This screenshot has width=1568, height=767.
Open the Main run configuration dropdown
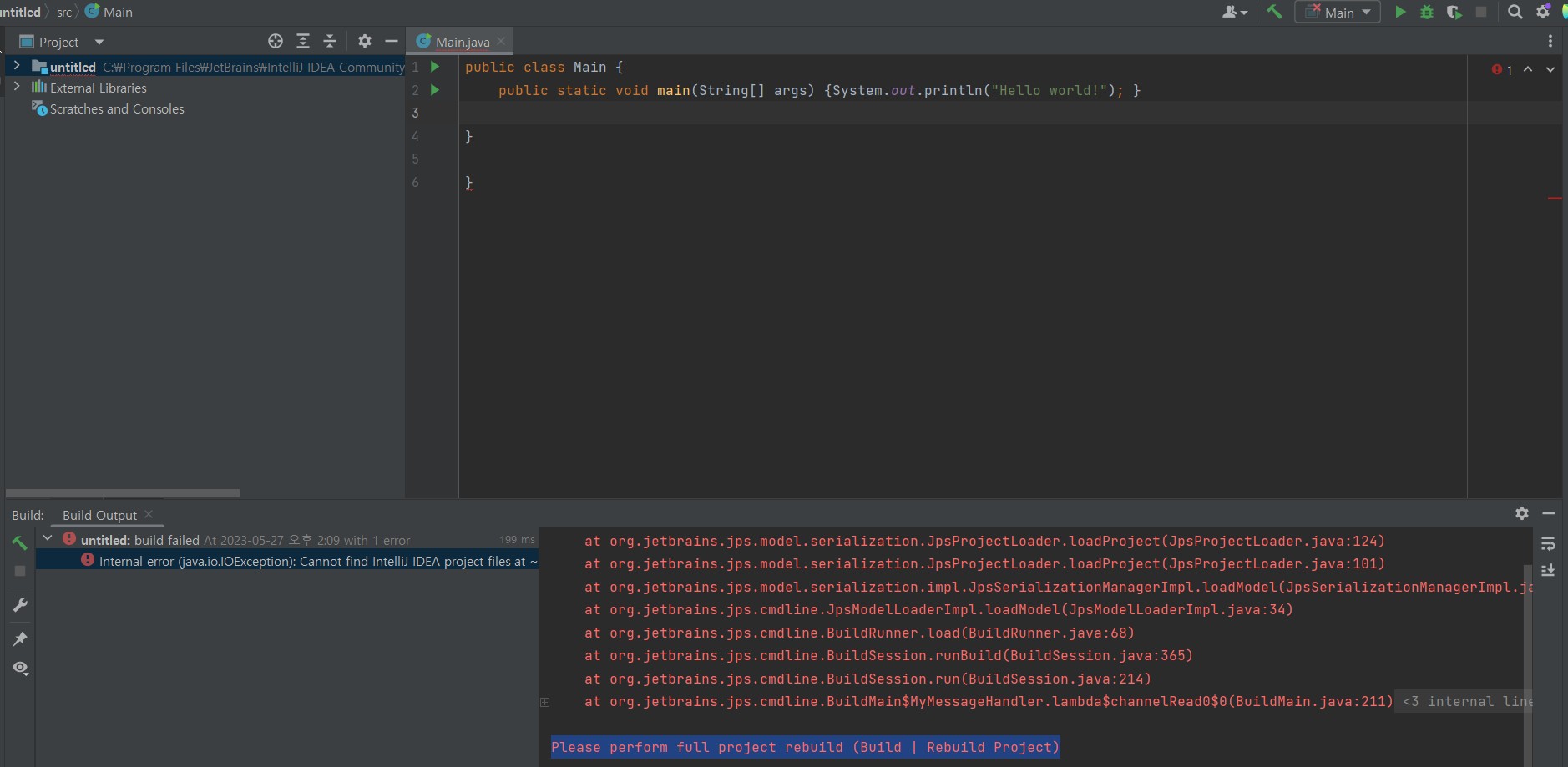pyautogui.click(x=1338, y=12)
